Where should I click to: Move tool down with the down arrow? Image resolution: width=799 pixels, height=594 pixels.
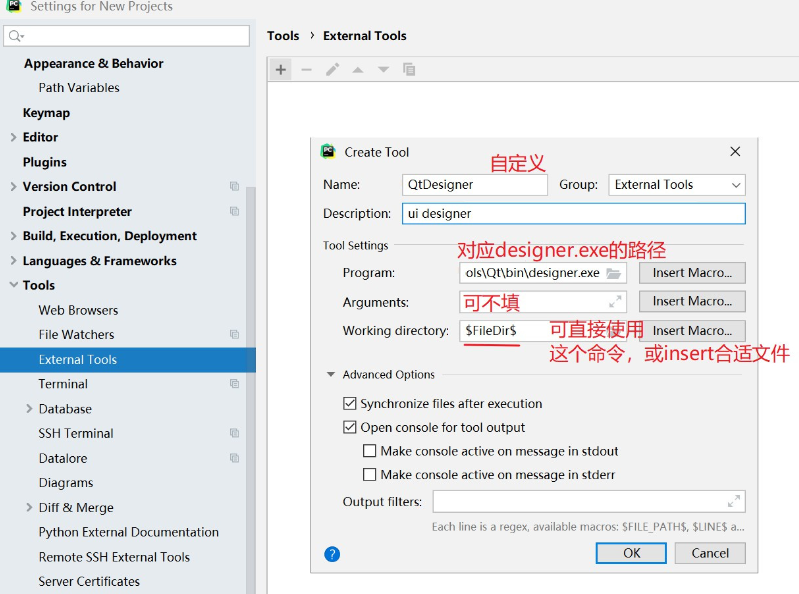[383, 69]
